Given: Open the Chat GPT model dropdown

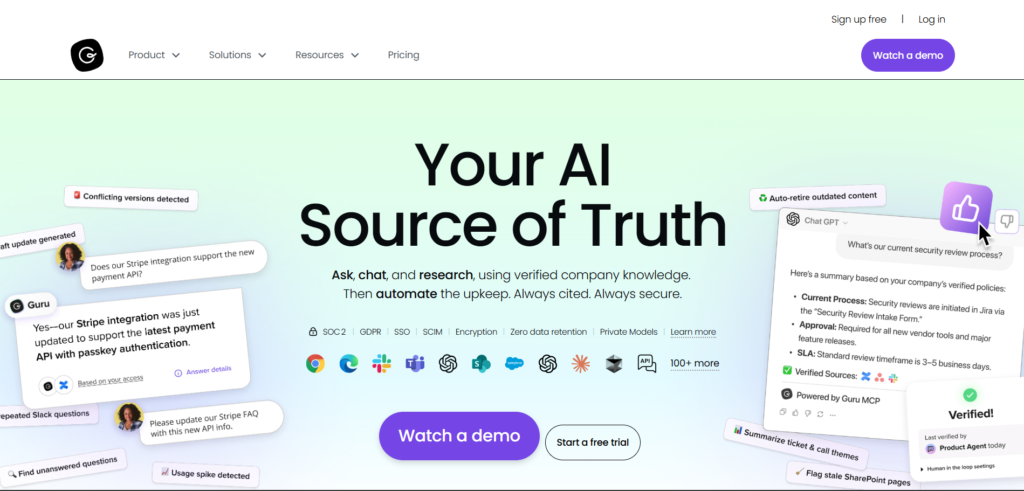Looking at the screenshot, I should tap(826, 221).
